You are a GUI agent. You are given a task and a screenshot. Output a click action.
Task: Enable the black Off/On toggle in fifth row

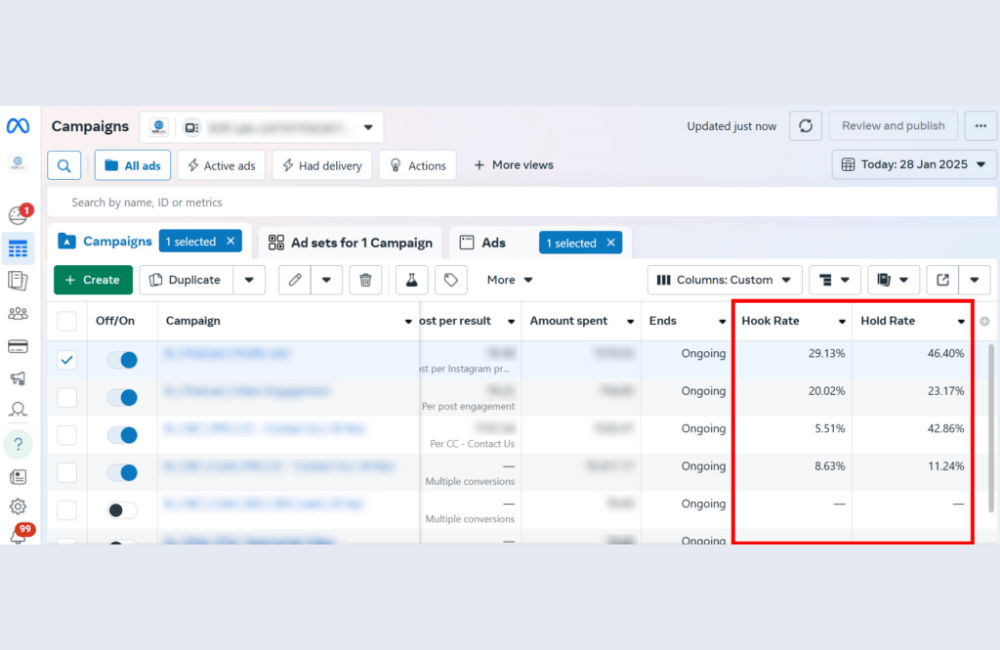[121, 509]
